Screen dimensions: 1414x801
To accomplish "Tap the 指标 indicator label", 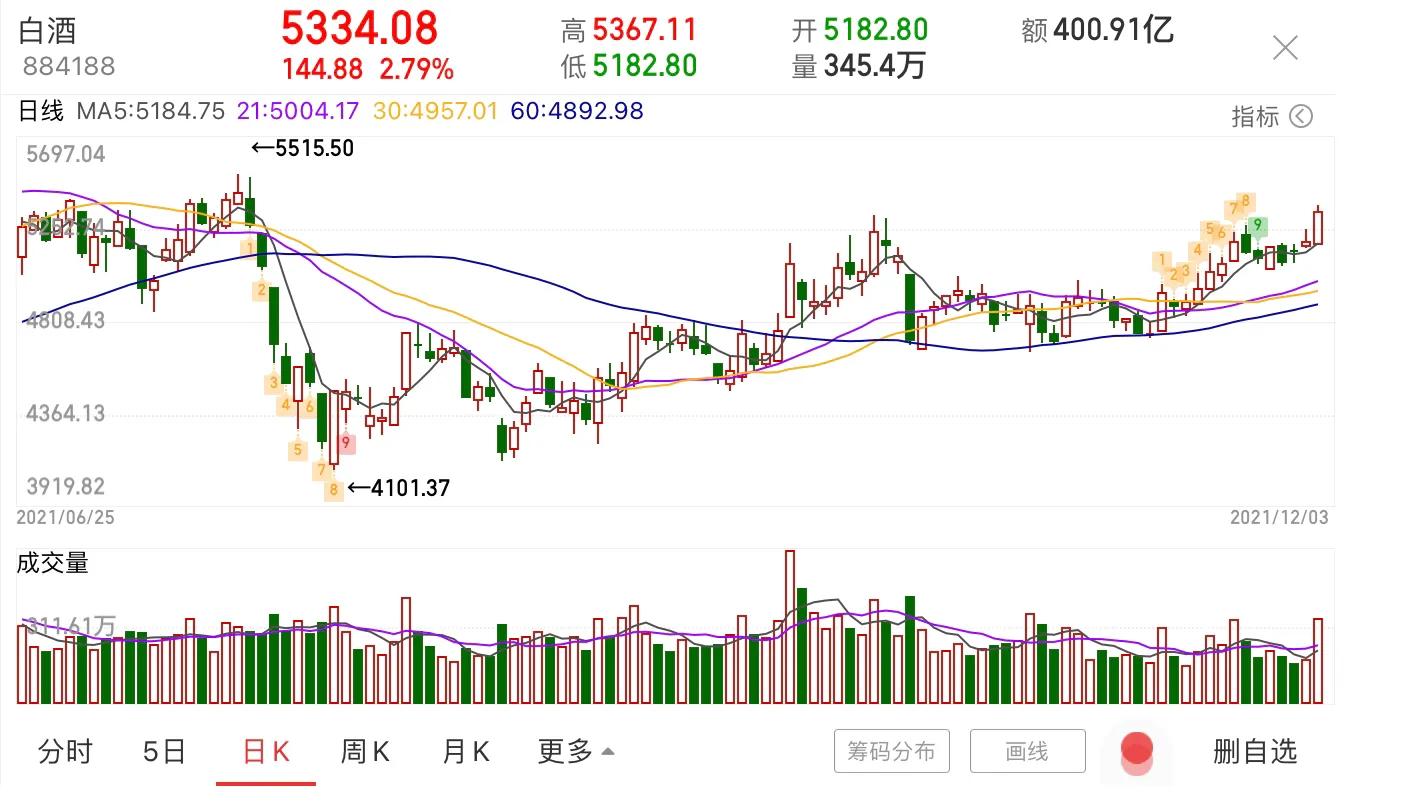I will pos(1255,117).
